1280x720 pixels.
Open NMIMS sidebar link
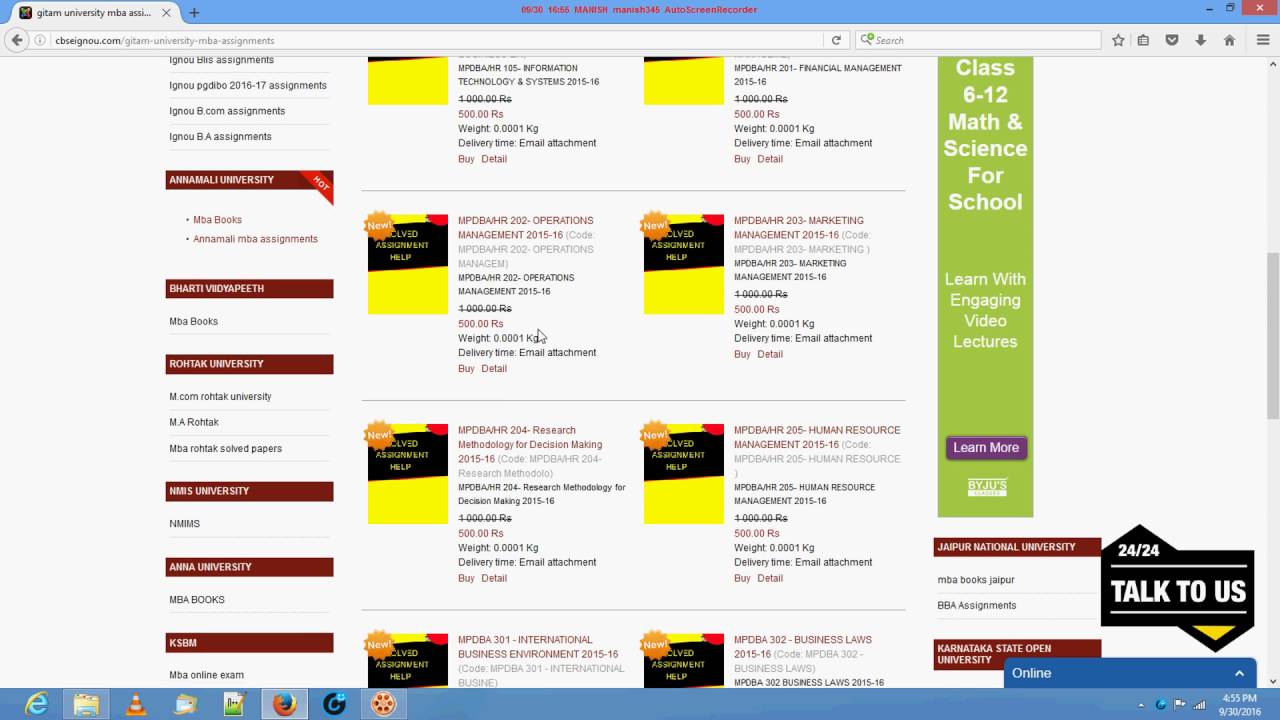tap(184, 524)
